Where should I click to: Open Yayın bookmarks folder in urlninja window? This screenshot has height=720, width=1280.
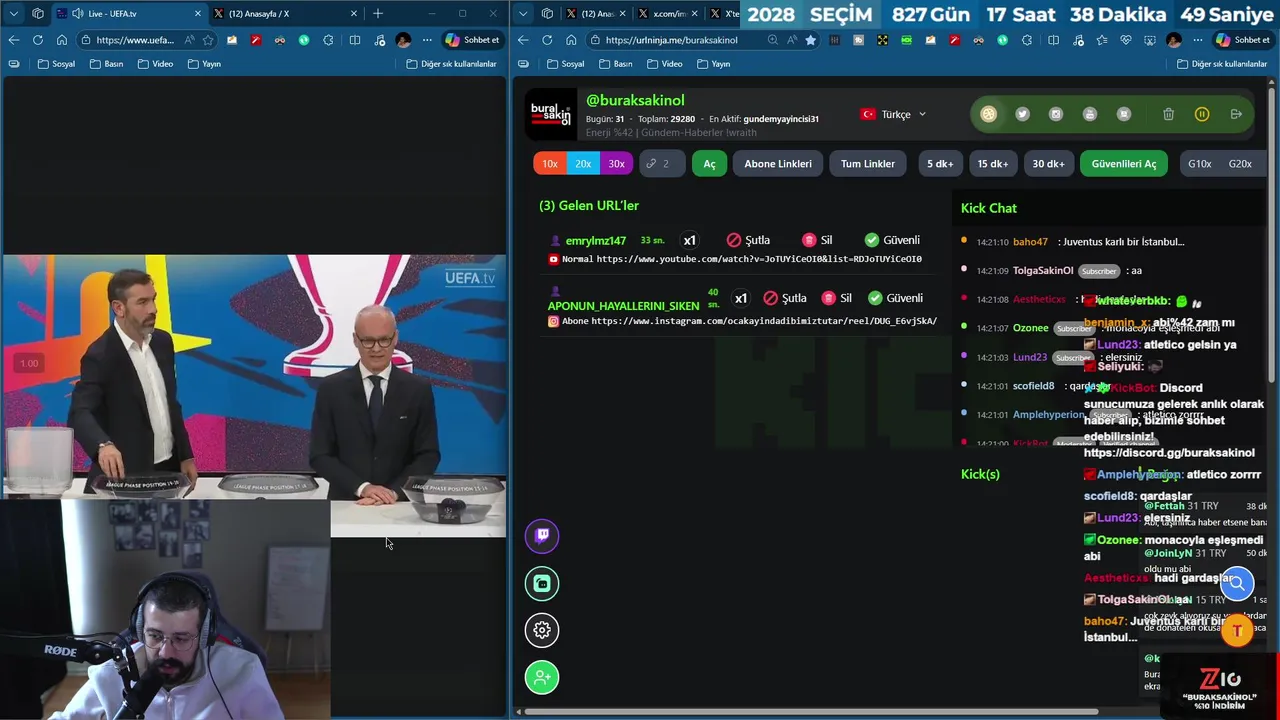point(713,64)
